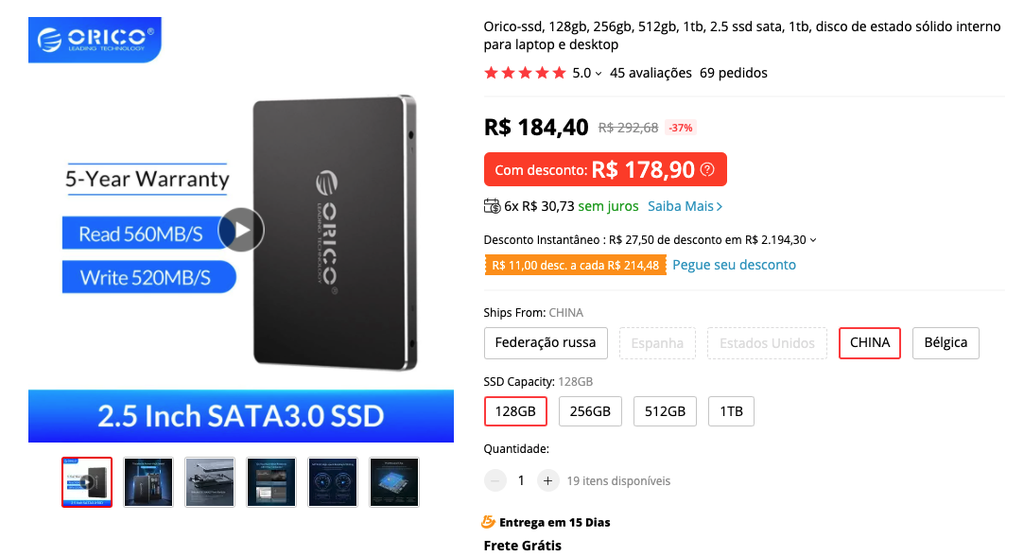Select the 256GB capacity option

pyautogui.click(x=590, y=412)
